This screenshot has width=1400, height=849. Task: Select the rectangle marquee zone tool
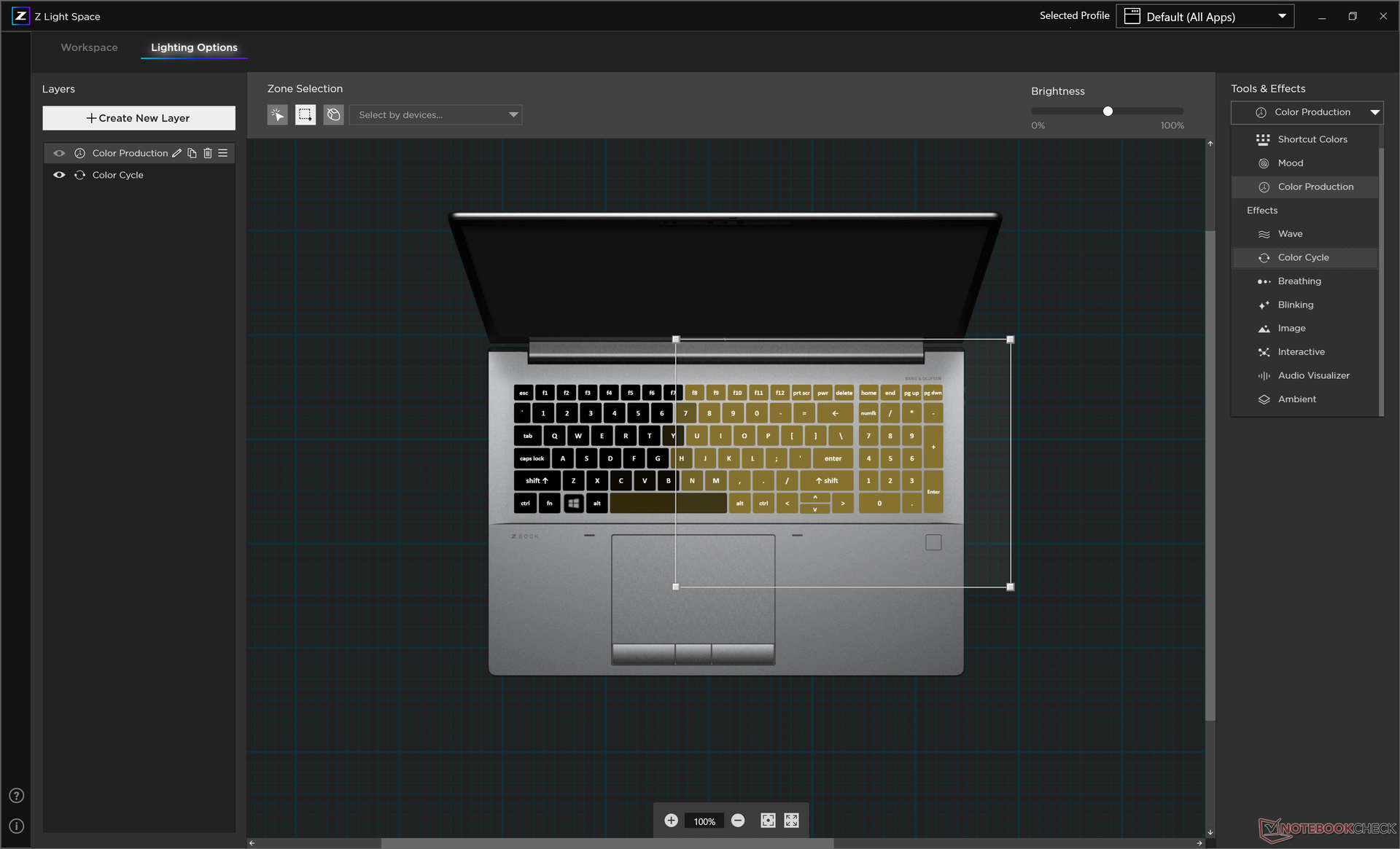pos(306,114)
